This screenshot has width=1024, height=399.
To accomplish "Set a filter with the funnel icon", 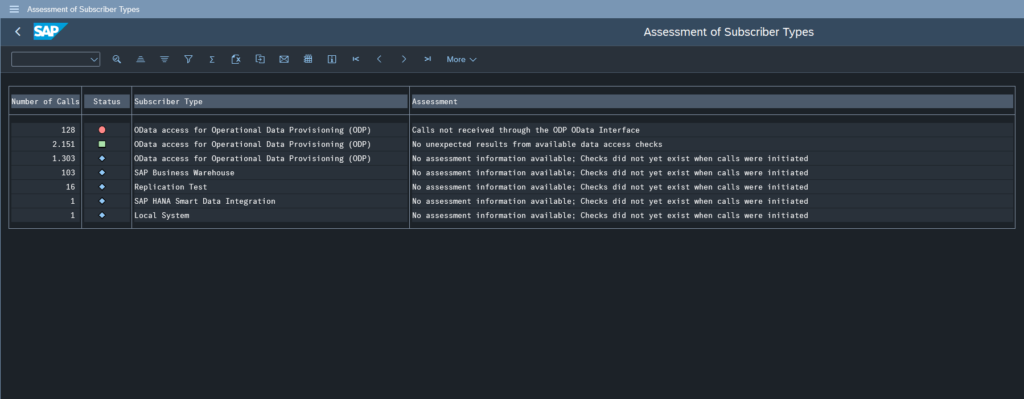I will (x=188, y=59).
